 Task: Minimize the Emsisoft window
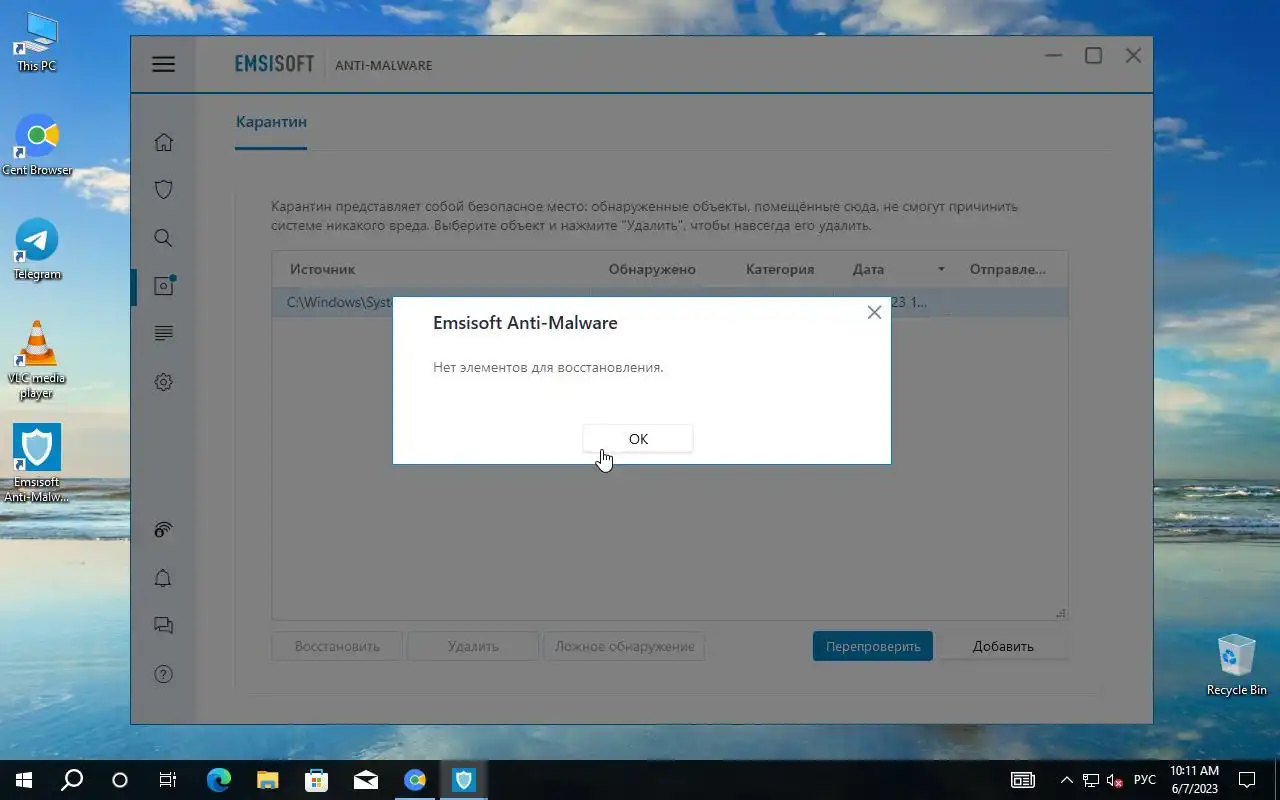point(1054,56)
